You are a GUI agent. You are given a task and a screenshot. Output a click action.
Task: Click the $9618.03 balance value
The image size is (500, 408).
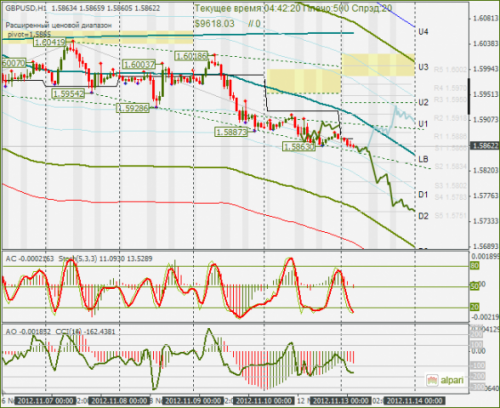(x=215, y=24)
